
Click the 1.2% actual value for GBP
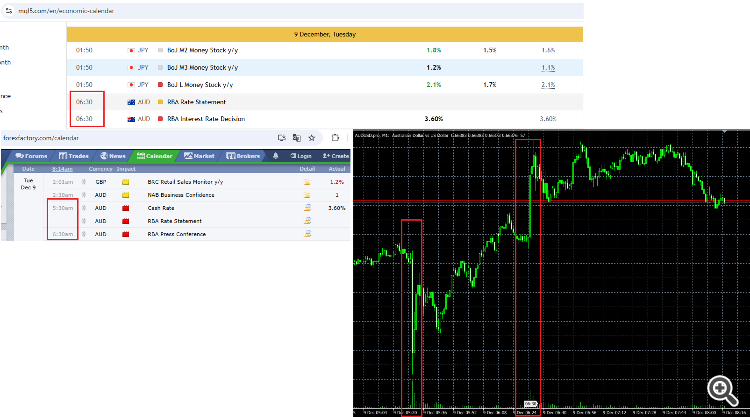(337, 182)
